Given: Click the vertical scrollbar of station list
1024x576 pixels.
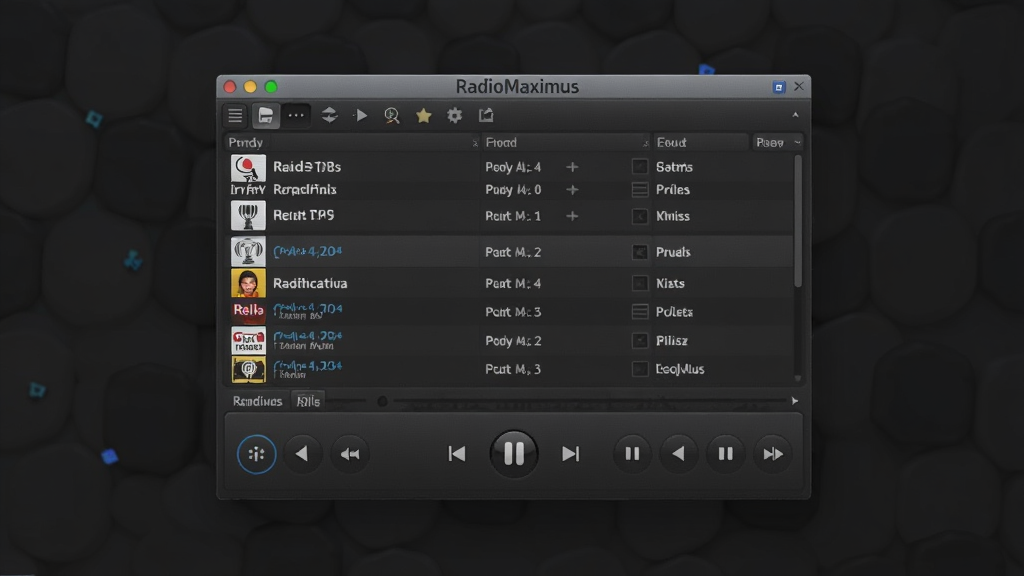Looking at the screenshot, I should (x=797, y=221).
